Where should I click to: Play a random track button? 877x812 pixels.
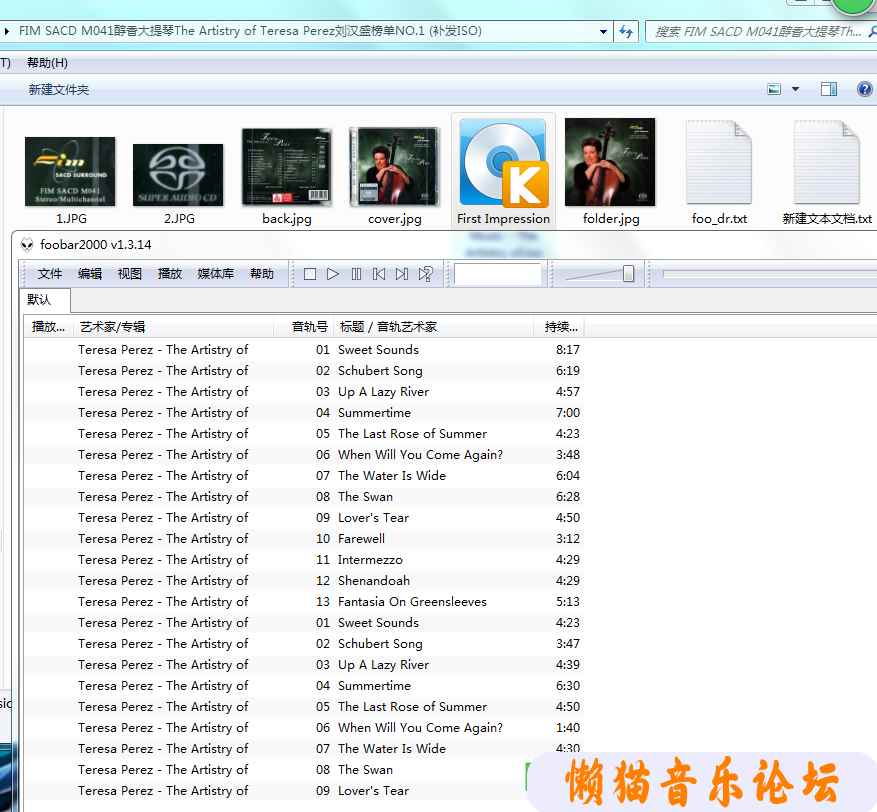coord(425,274)
